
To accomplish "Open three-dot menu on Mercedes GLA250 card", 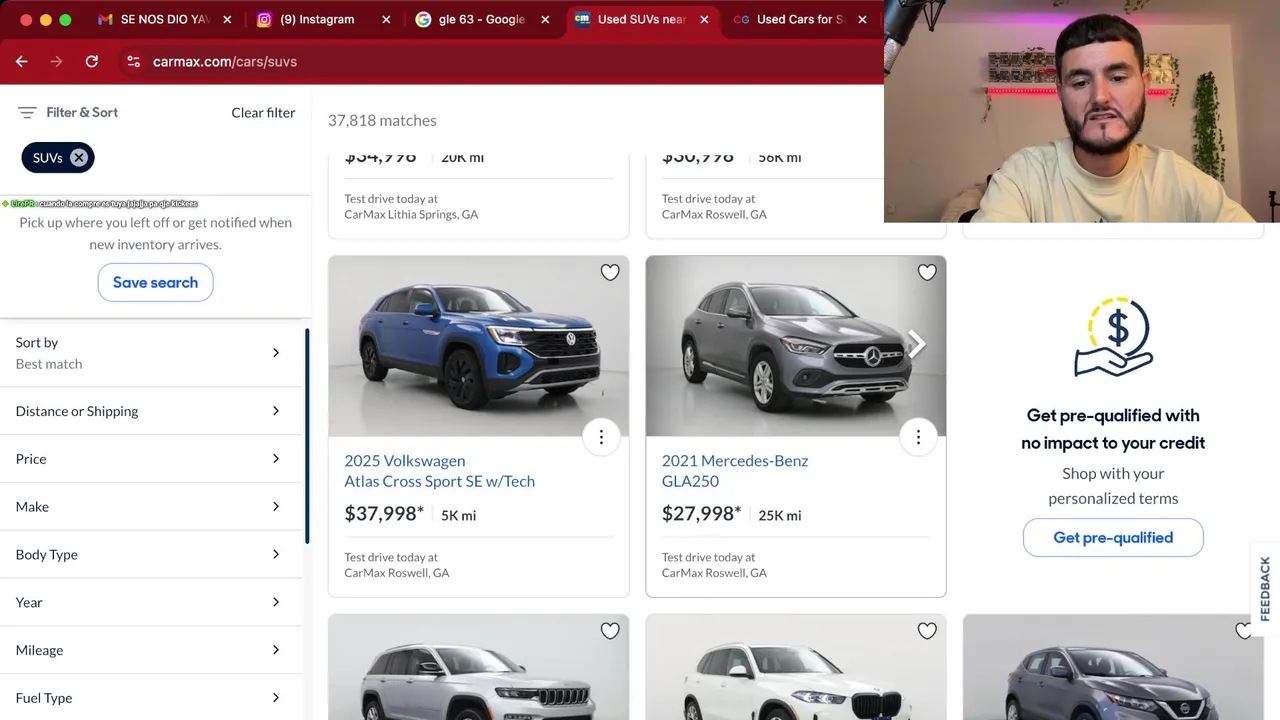I will pyautogui.click(x=918, y=437).
